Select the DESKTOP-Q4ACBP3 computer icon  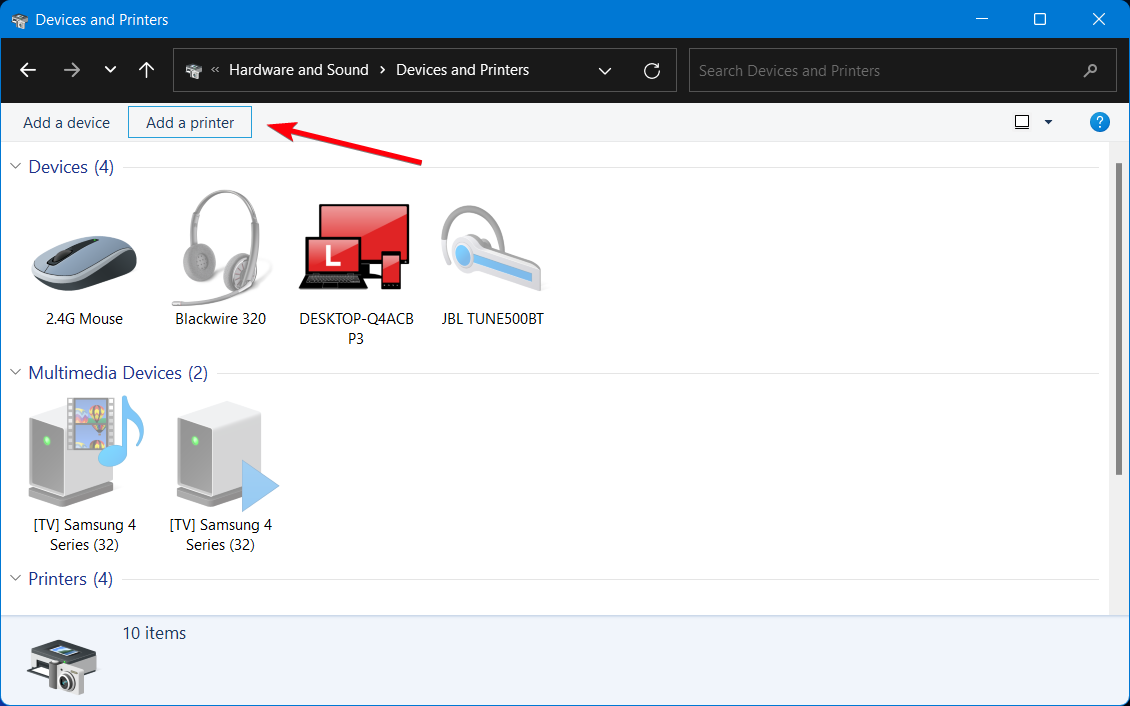click(354, 246)
